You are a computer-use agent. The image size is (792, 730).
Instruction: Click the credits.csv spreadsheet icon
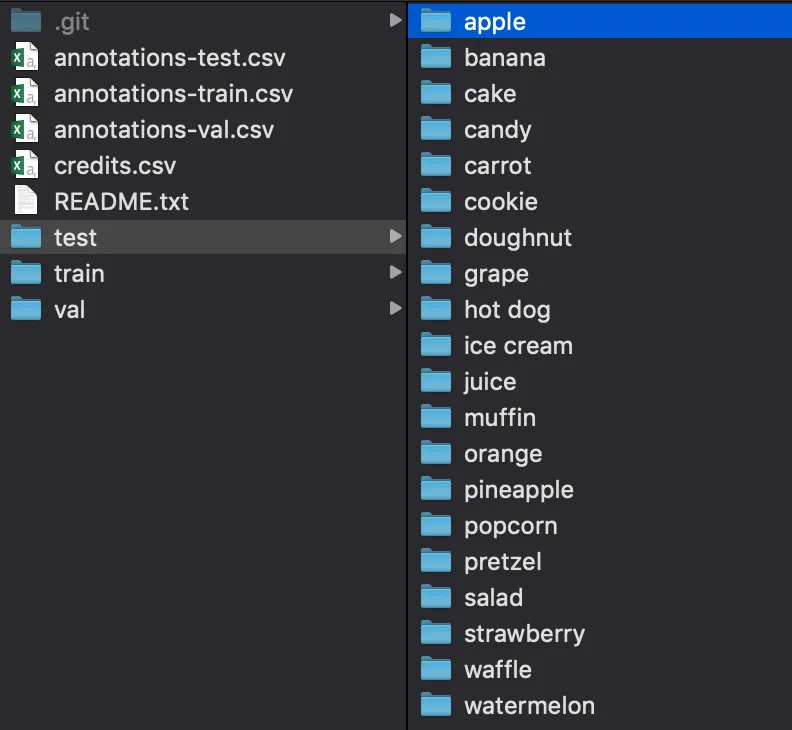[25, 165]
